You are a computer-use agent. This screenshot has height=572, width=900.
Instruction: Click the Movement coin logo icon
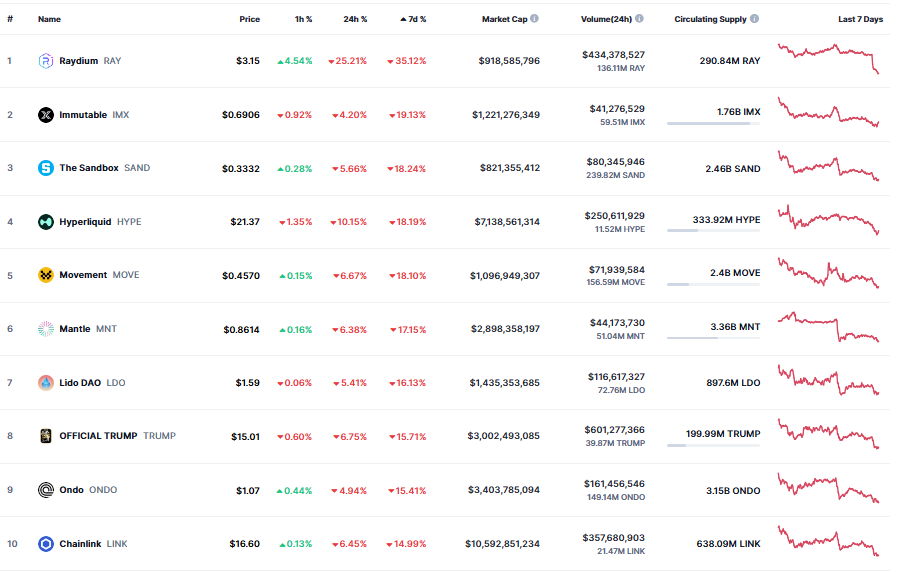[x=46, y=275]
